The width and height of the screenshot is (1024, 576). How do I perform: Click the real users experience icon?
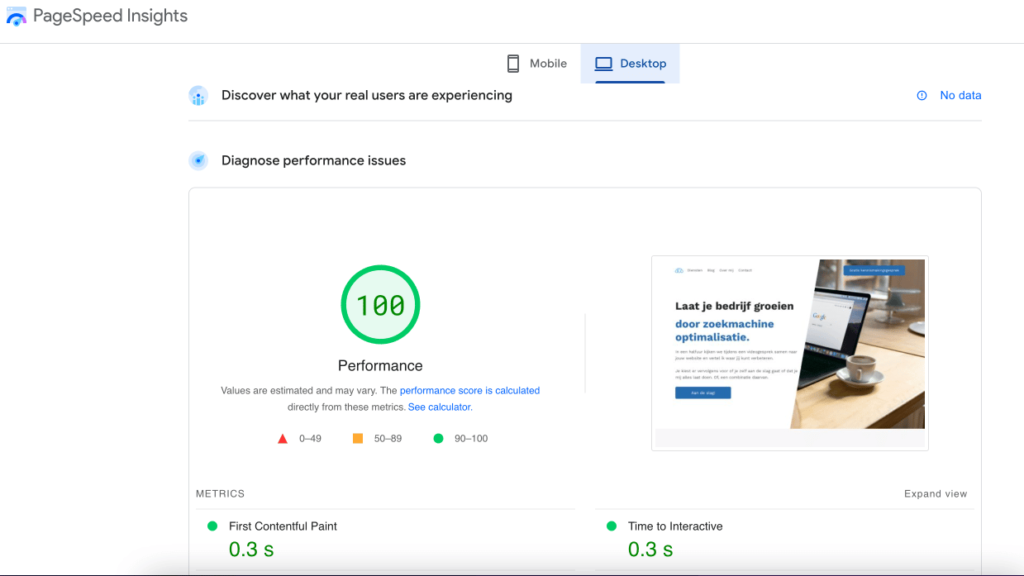tap(198, 96)
